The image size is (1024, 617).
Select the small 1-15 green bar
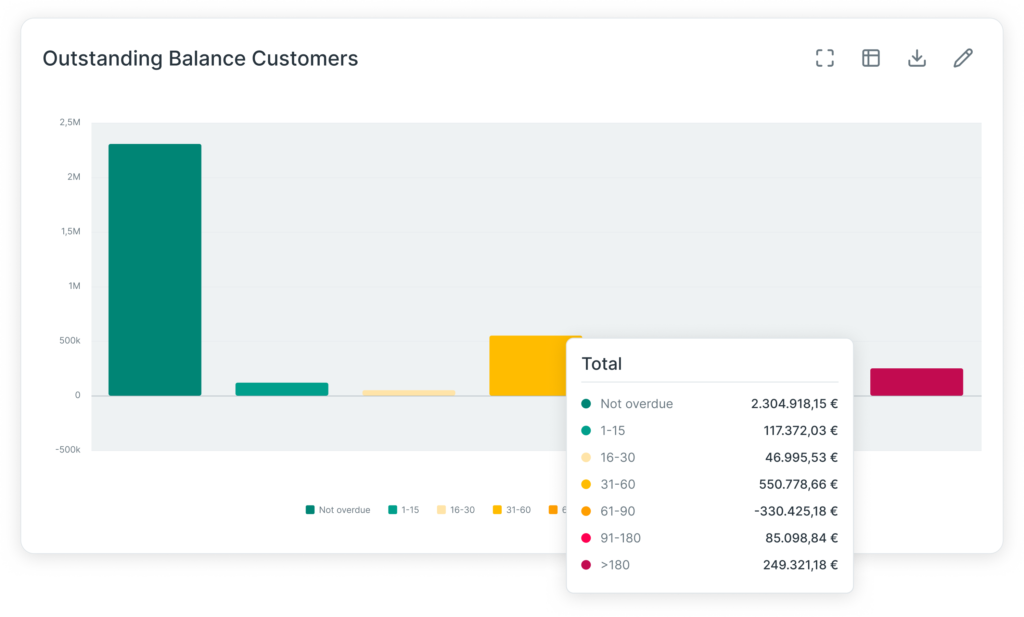281,389
